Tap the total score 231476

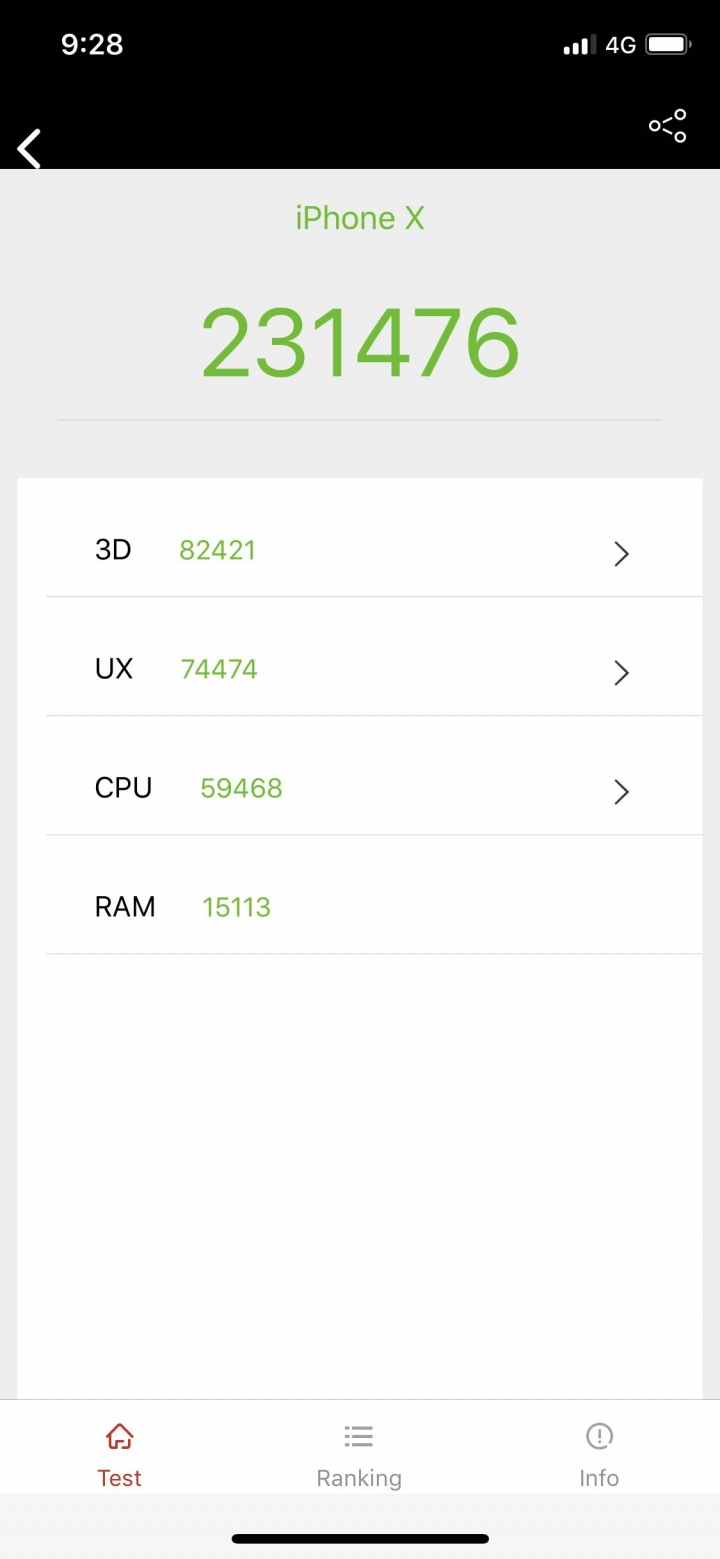click(x=360, y=342)
